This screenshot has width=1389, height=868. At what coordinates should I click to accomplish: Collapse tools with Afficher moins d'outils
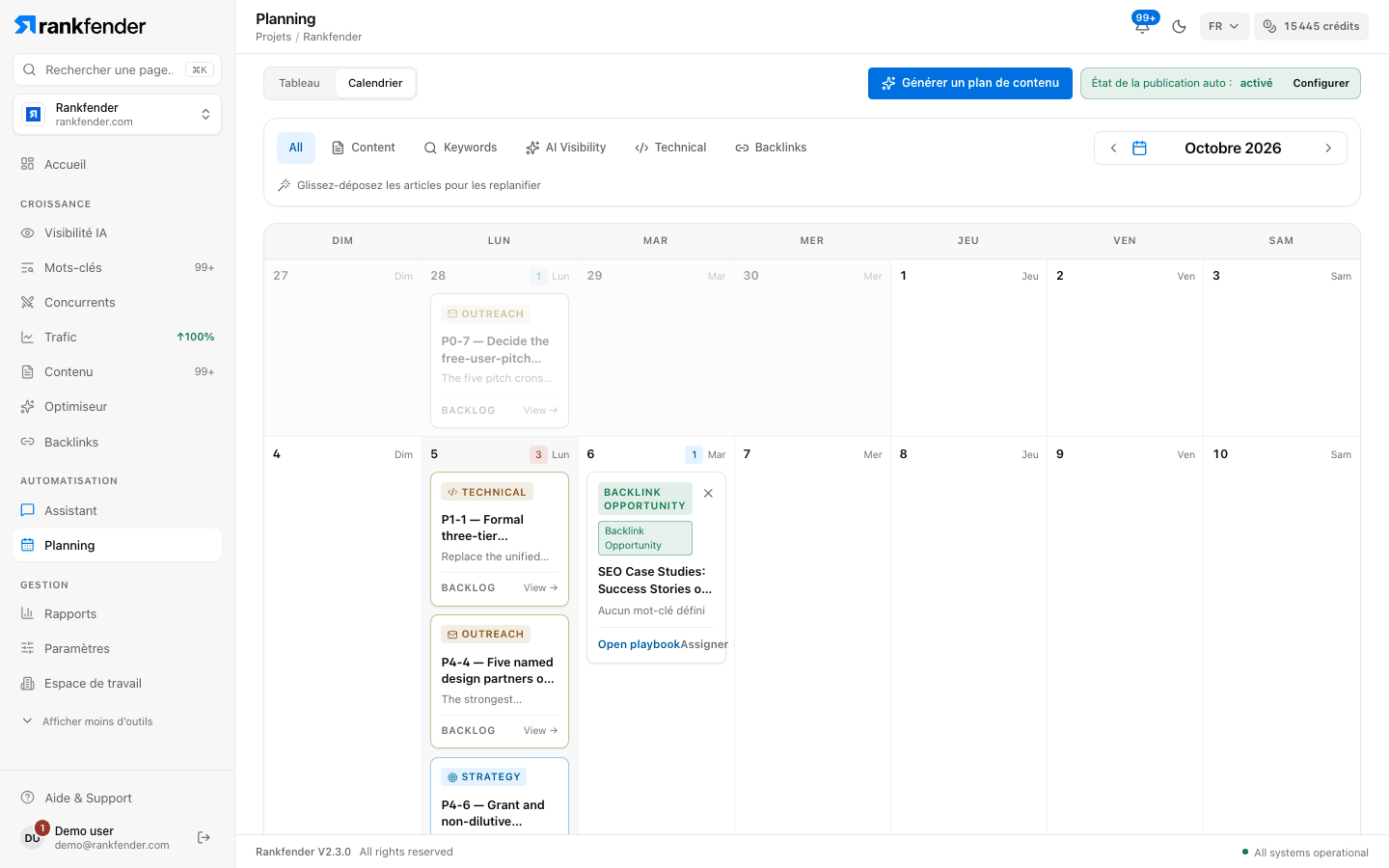pyautogui.click(x=97, y=721)
